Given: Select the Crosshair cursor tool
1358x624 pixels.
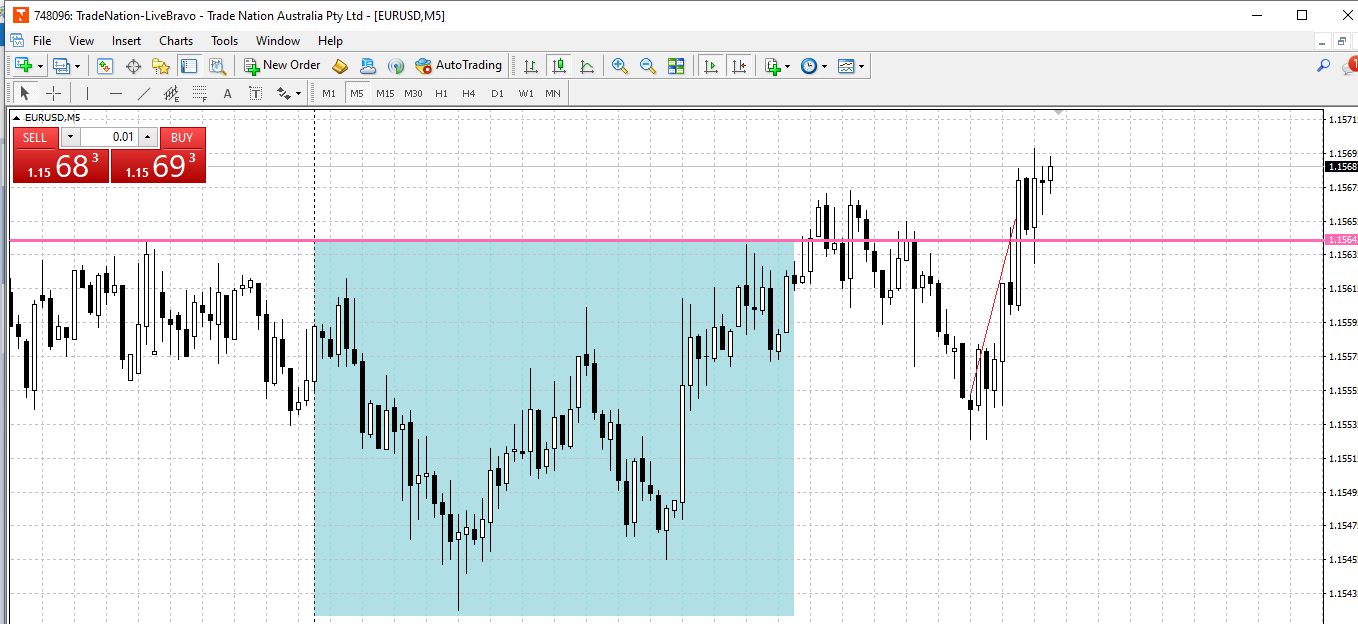Looking at the screenshot, I should coord(54,93).
